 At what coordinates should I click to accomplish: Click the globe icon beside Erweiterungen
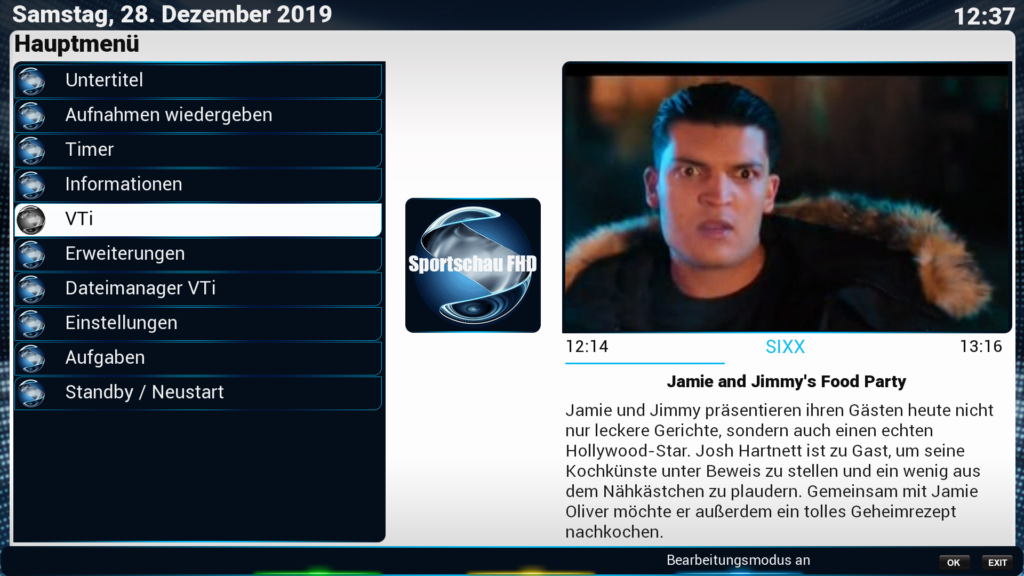click(x=31, y=254)
